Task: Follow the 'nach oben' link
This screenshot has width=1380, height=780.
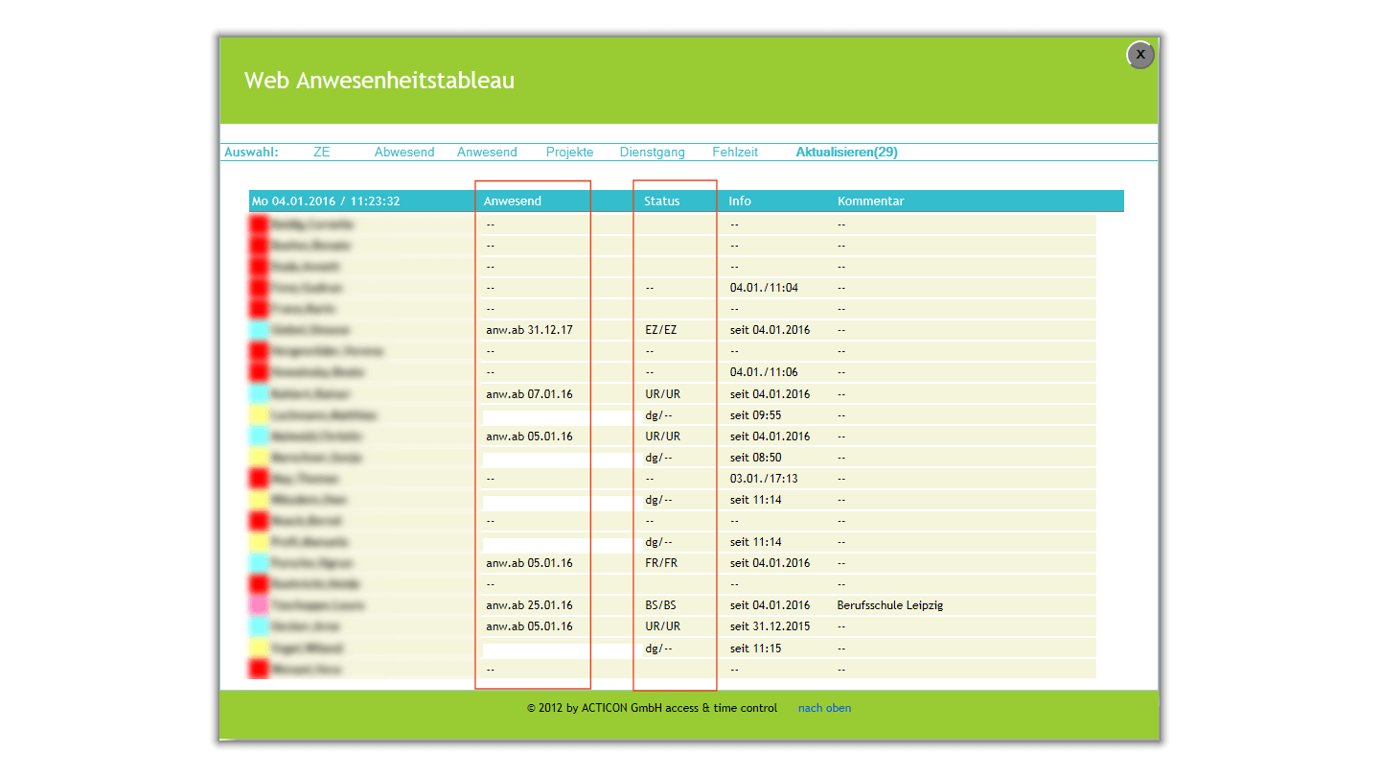Action: tap(824, 708)
